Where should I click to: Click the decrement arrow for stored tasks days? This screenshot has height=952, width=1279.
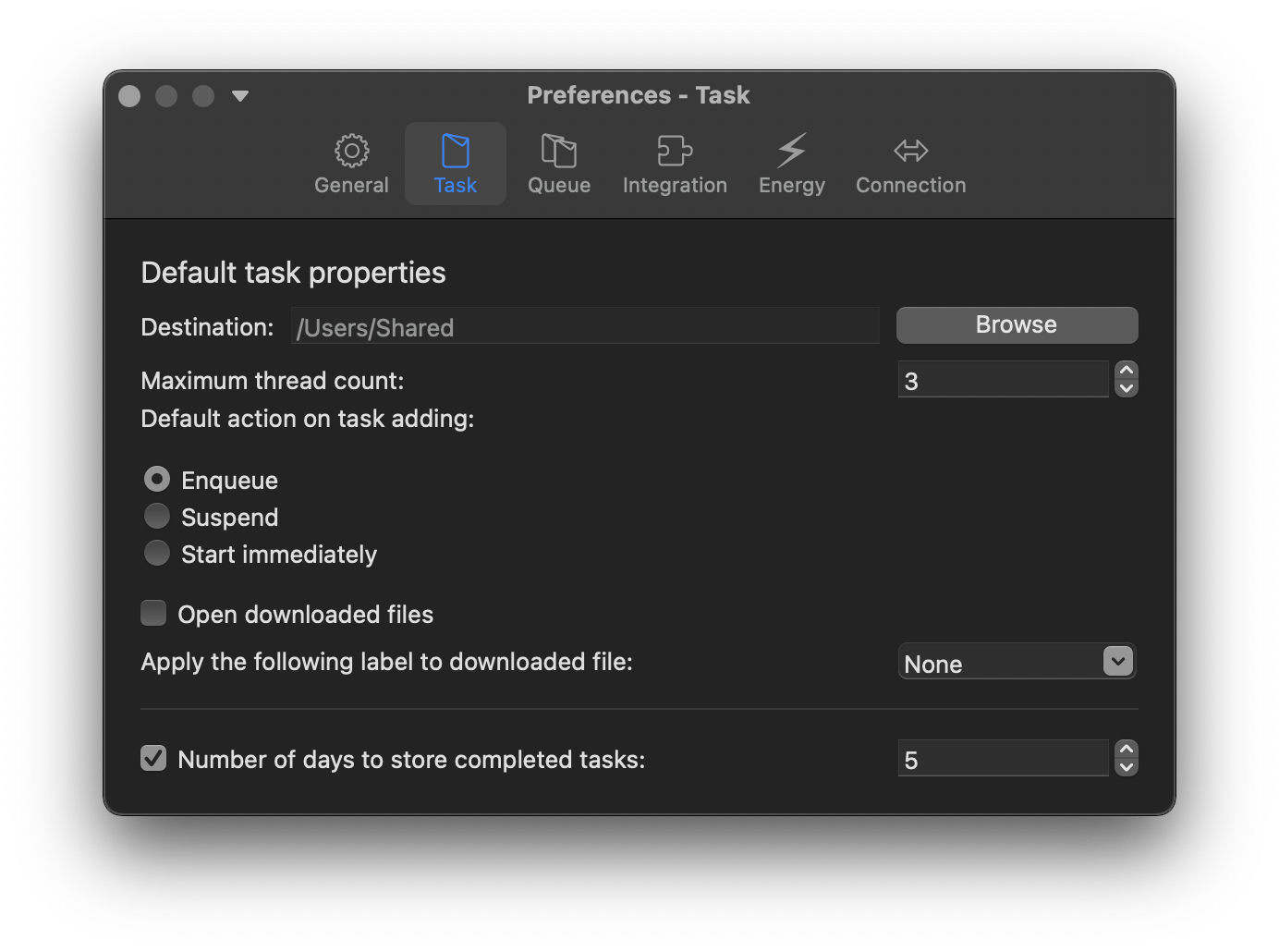coord(1127,765)
